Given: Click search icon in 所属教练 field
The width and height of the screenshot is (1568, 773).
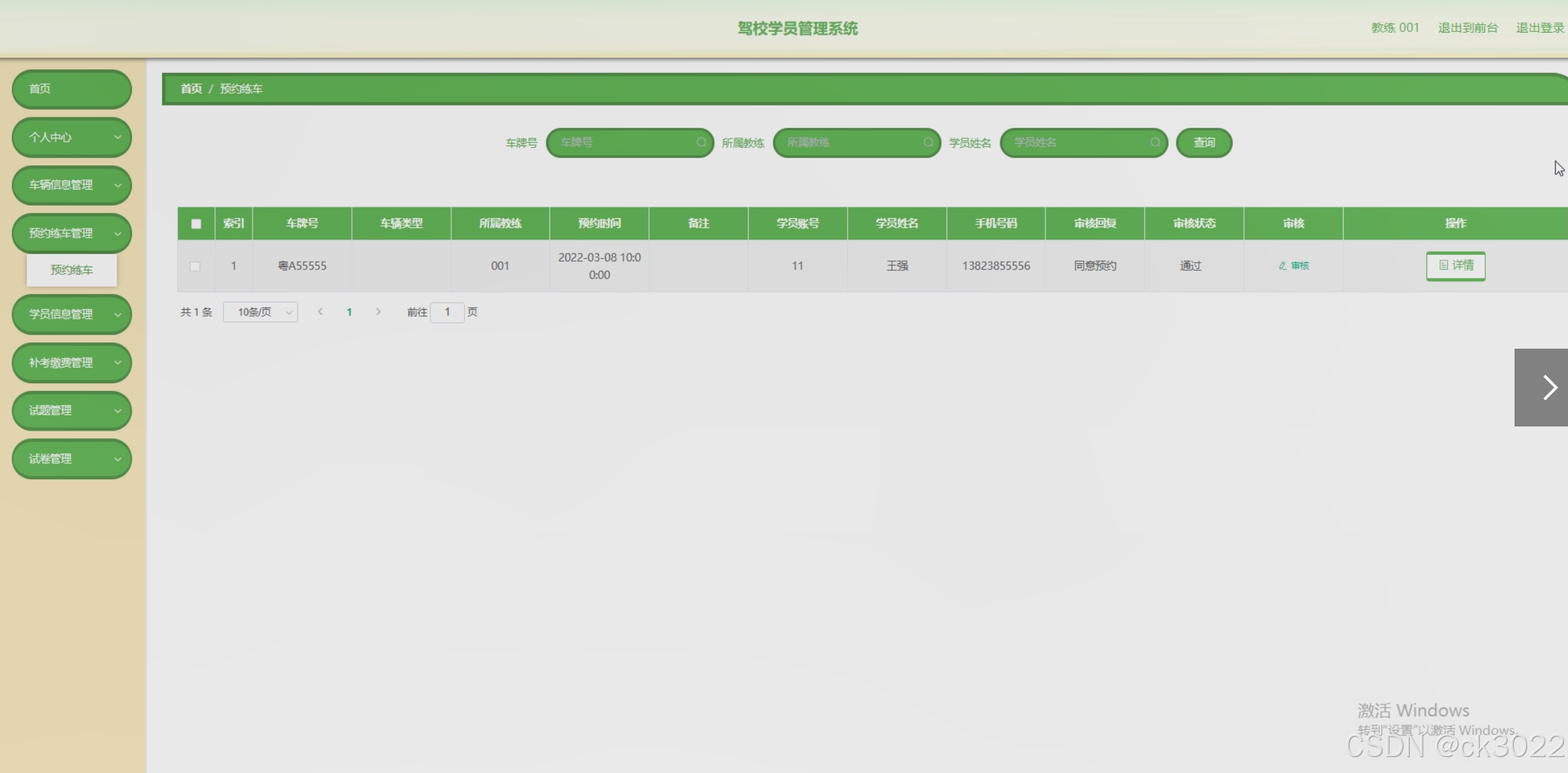Looking at the screenshot, I should pyautogui.click(x=928, y=142).
